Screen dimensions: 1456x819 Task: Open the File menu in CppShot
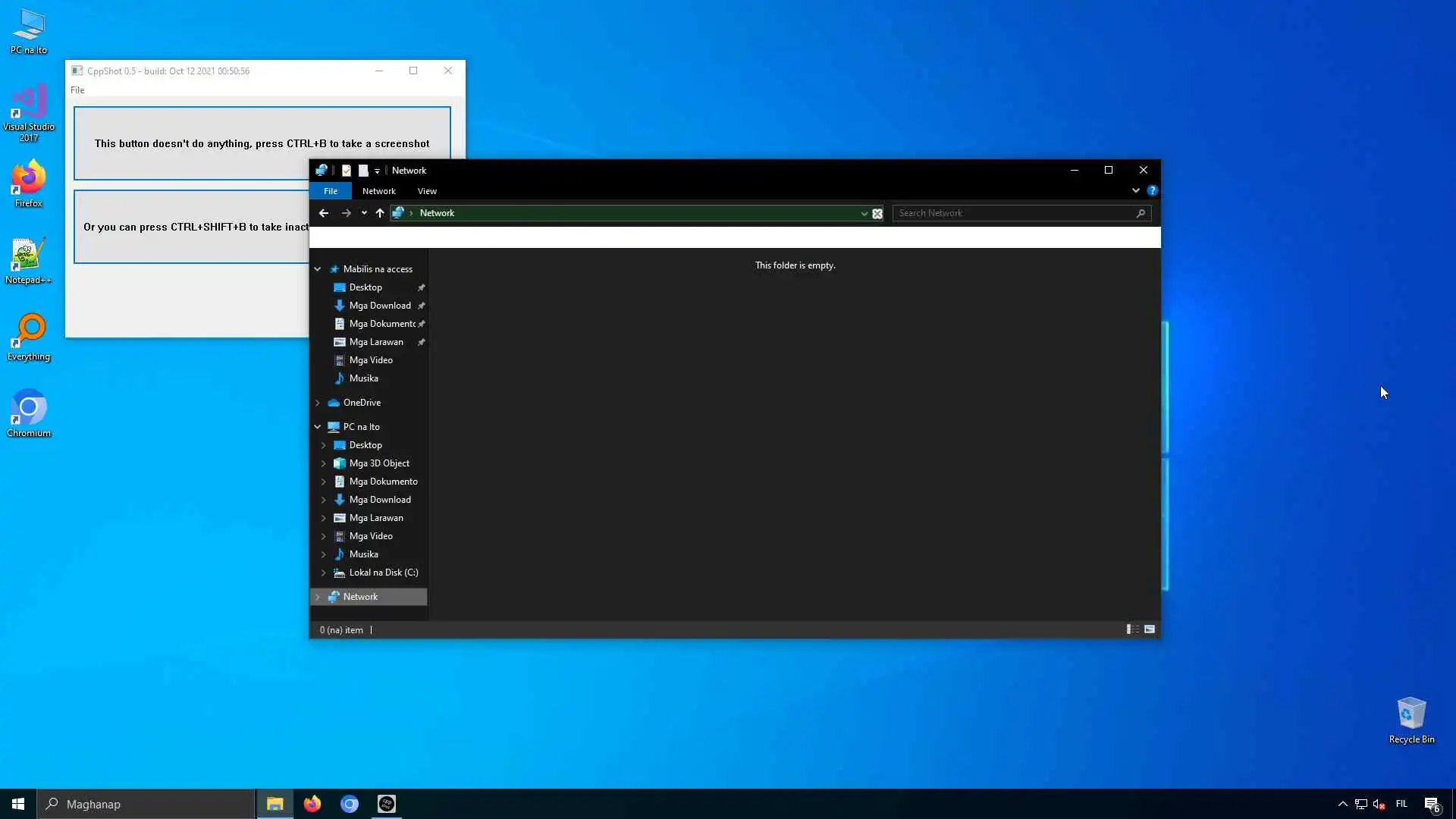(x=77, y=89)
